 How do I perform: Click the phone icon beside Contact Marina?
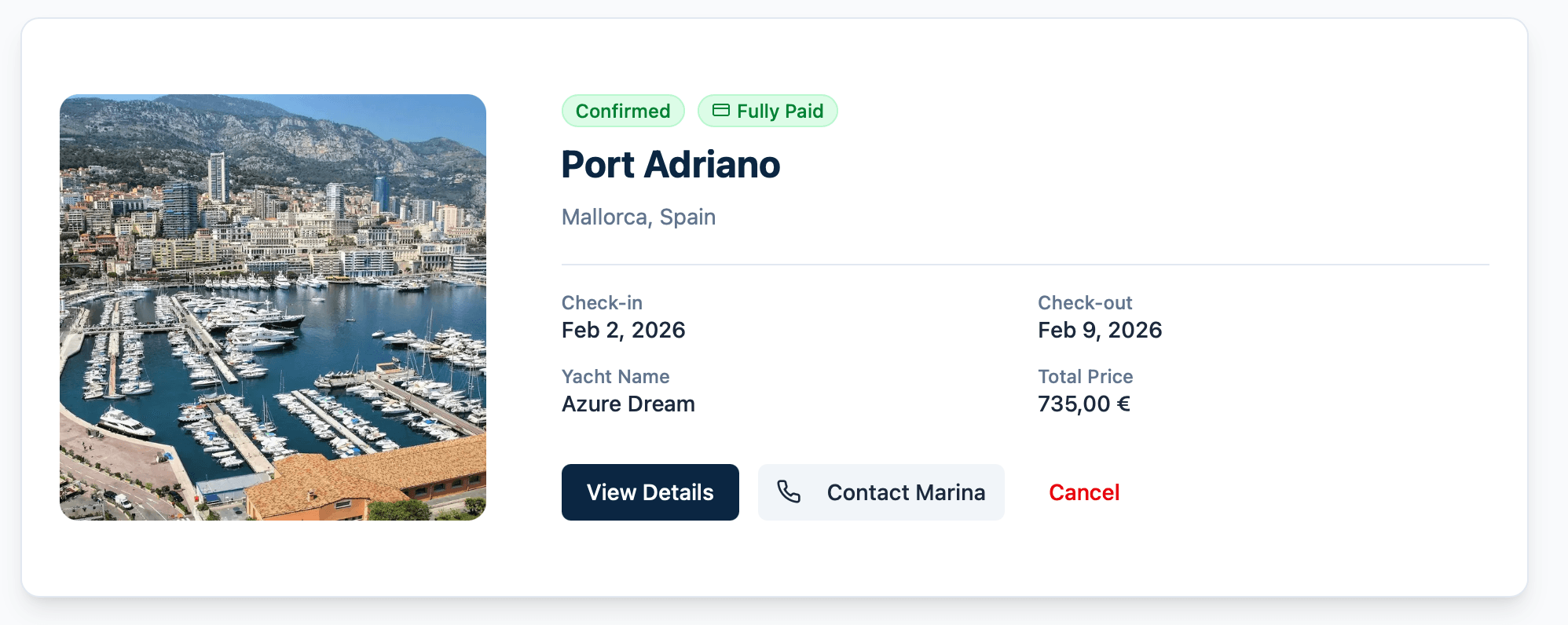coord(789,492)
